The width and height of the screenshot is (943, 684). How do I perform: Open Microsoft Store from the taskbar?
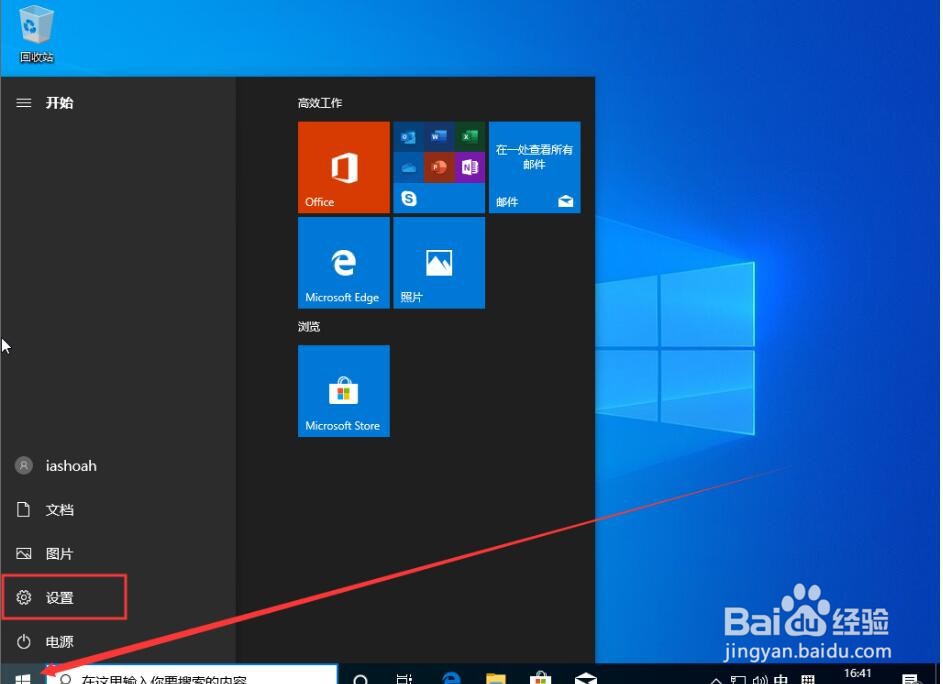[541, 676]
